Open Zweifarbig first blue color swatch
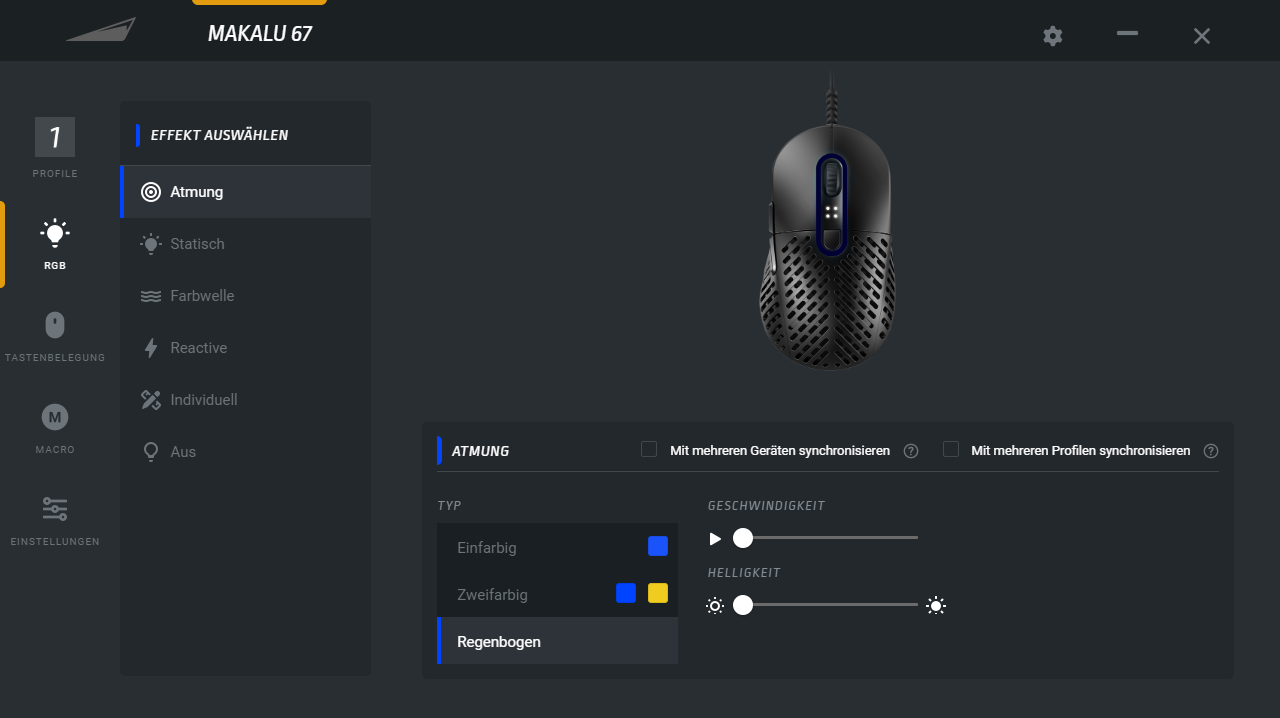This screenshot has width=1280, height=718. (x=626, y=593)
